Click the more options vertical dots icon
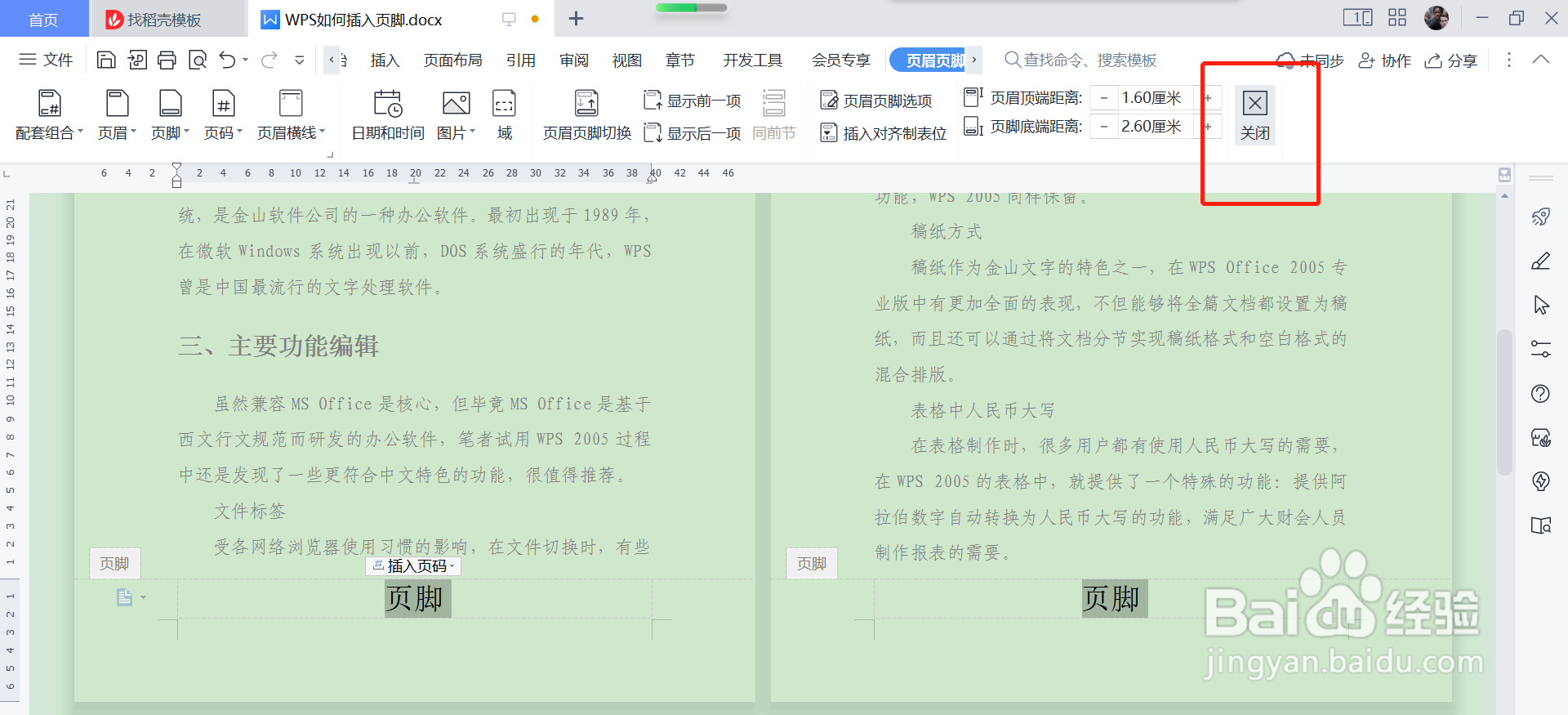The image size is (1568, 715). pyautogui.click(x=1509, y=60)
